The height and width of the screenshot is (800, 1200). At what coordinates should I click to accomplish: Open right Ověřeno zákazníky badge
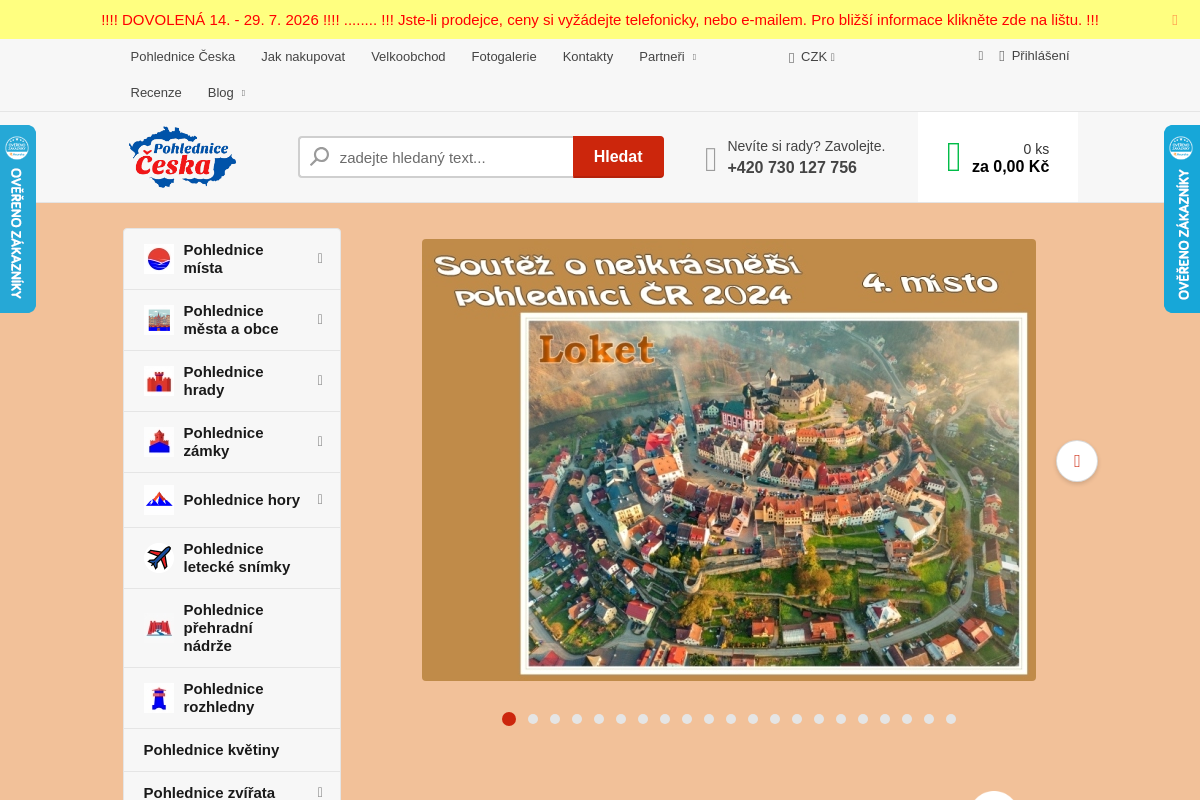point(1182,219)
